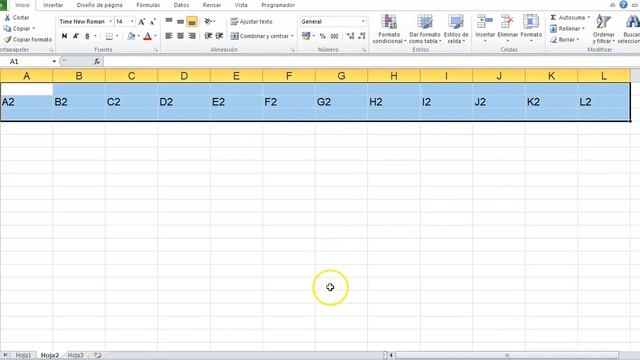640x360 pixels.
Task: Select column D header
Action: pyautogui.click(x=184, y=76)
